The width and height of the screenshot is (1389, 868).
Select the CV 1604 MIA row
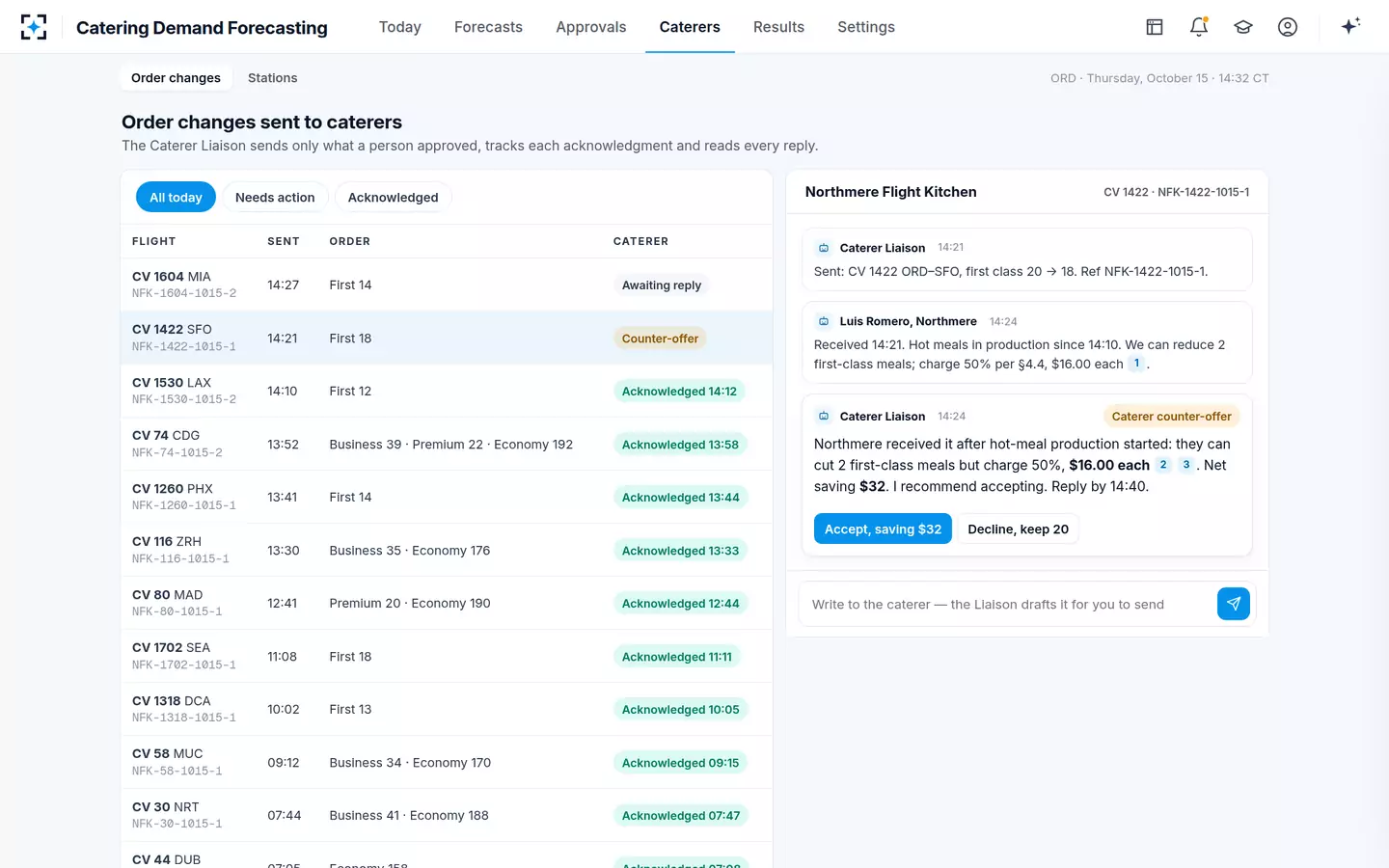447,285
